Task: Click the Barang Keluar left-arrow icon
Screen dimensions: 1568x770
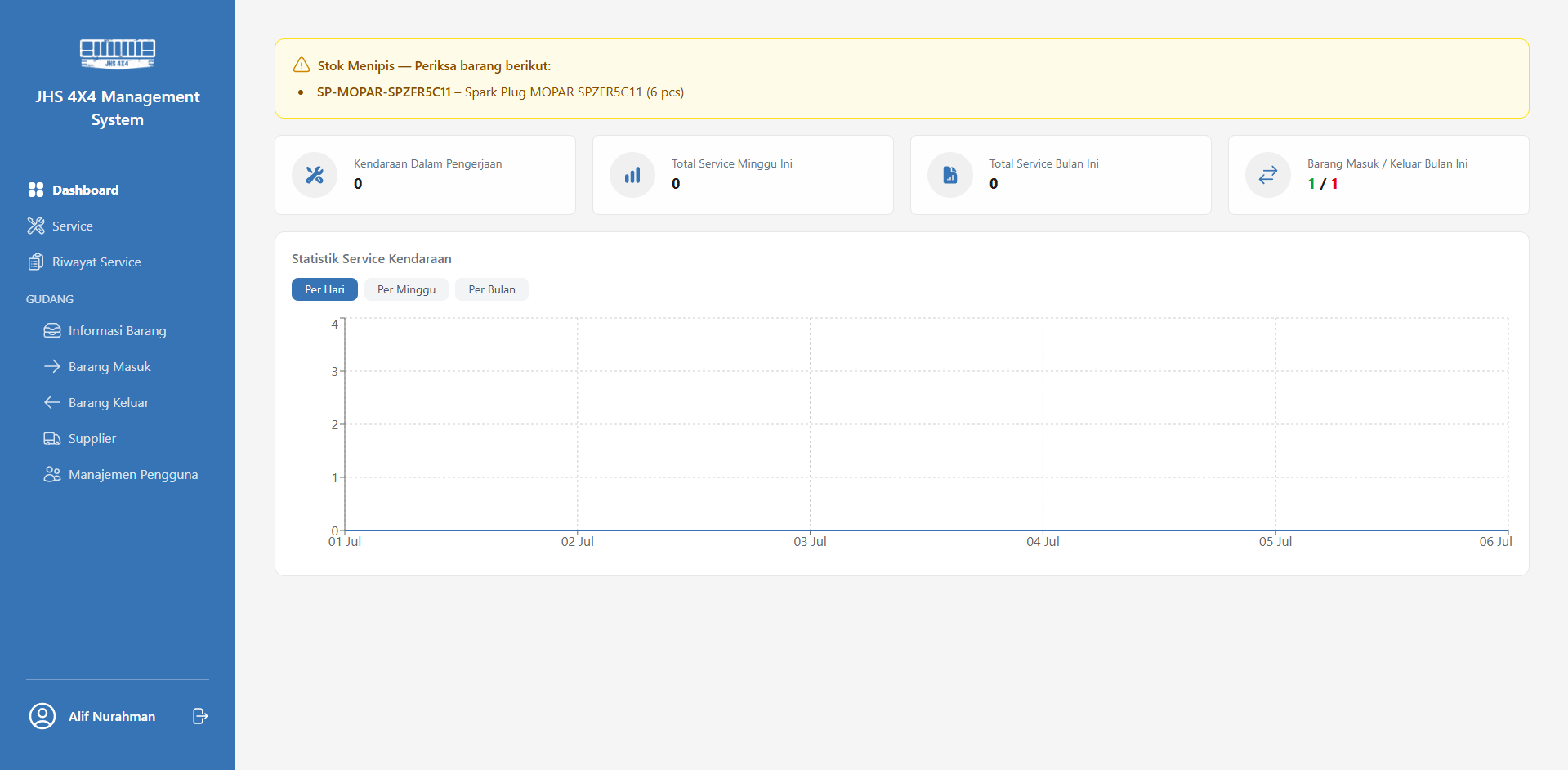Action: click(52, 402)
